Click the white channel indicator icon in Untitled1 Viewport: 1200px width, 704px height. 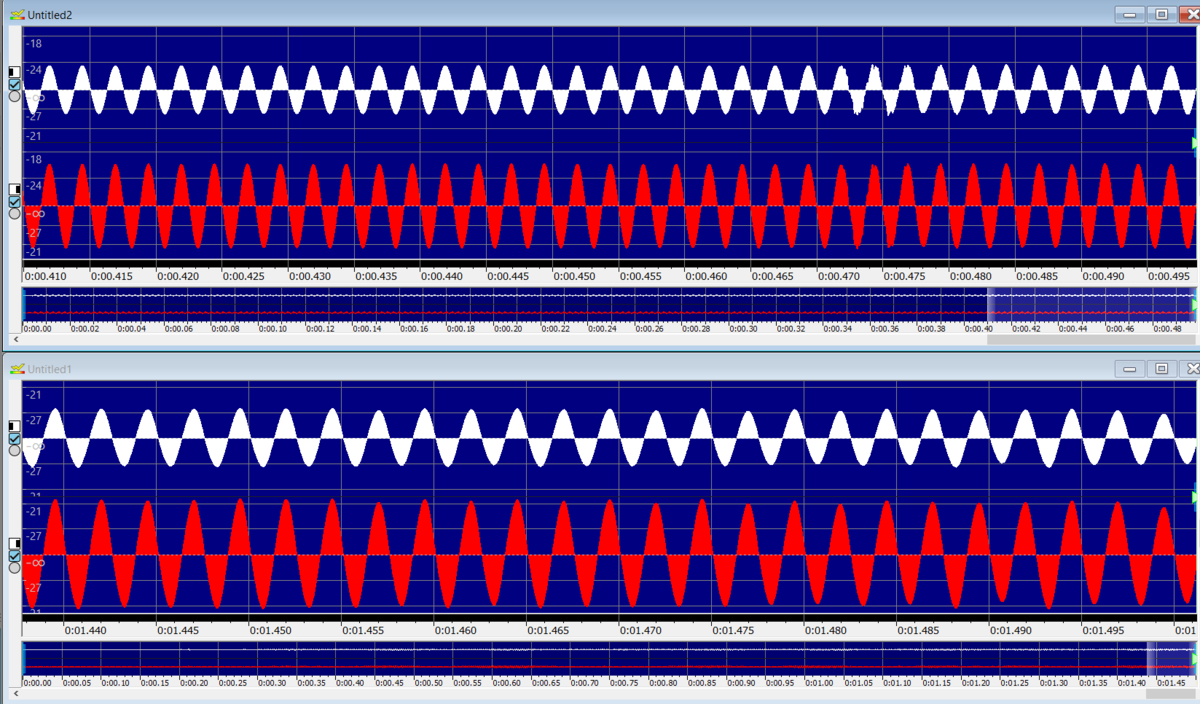[14, 425]
